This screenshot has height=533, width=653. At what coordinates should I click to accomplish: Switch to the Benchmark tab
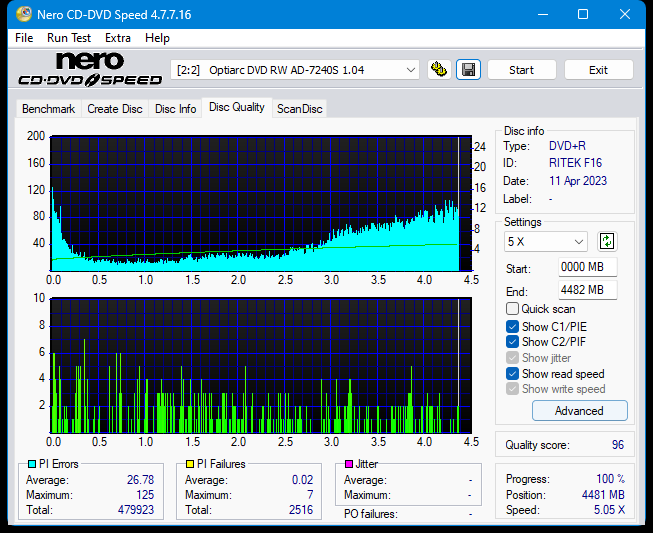point(48,109)
